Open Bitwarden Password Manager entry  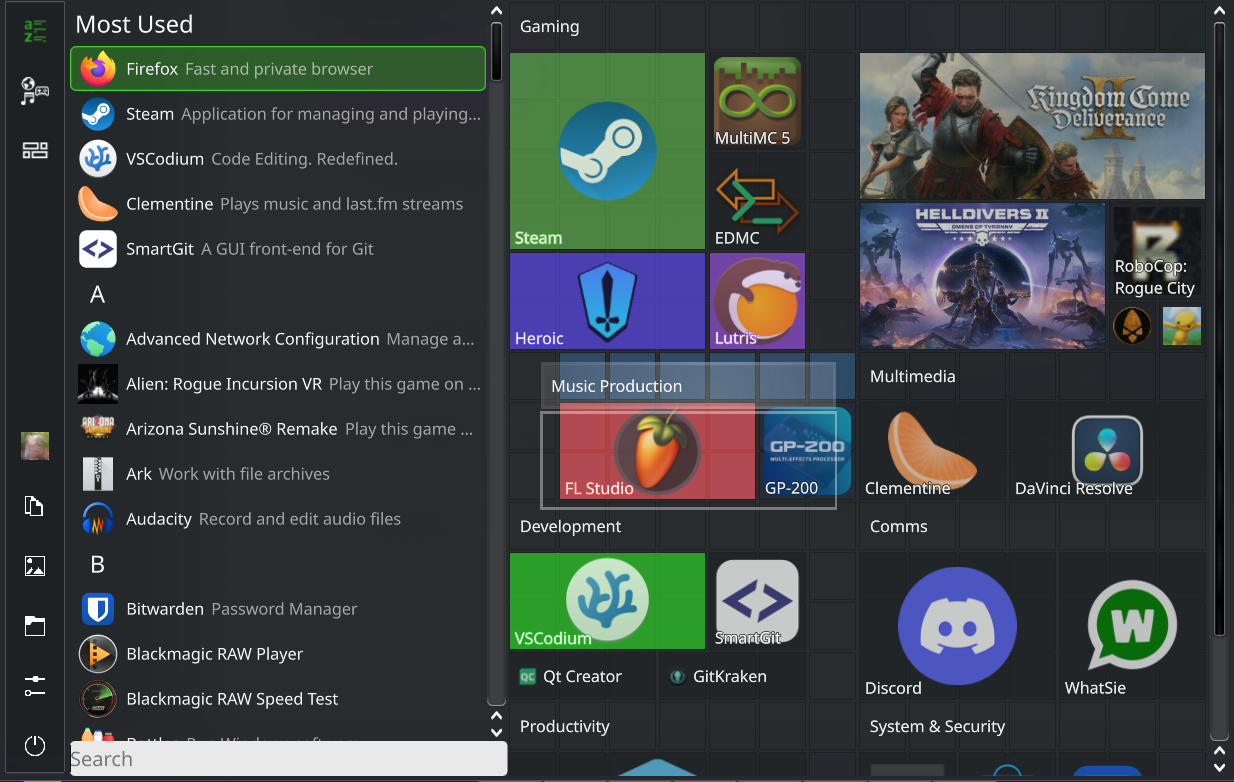(278, 609)
